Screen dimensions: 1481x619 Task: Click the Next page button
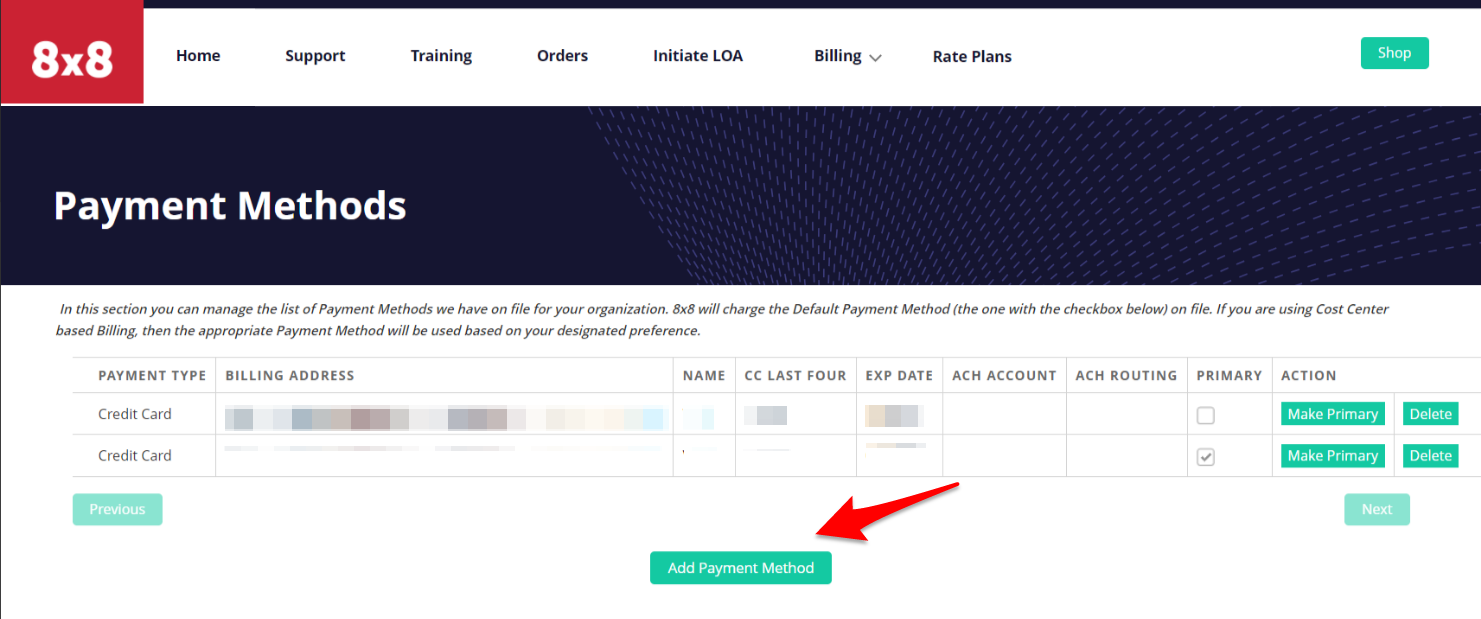(x=1376, y=509)
